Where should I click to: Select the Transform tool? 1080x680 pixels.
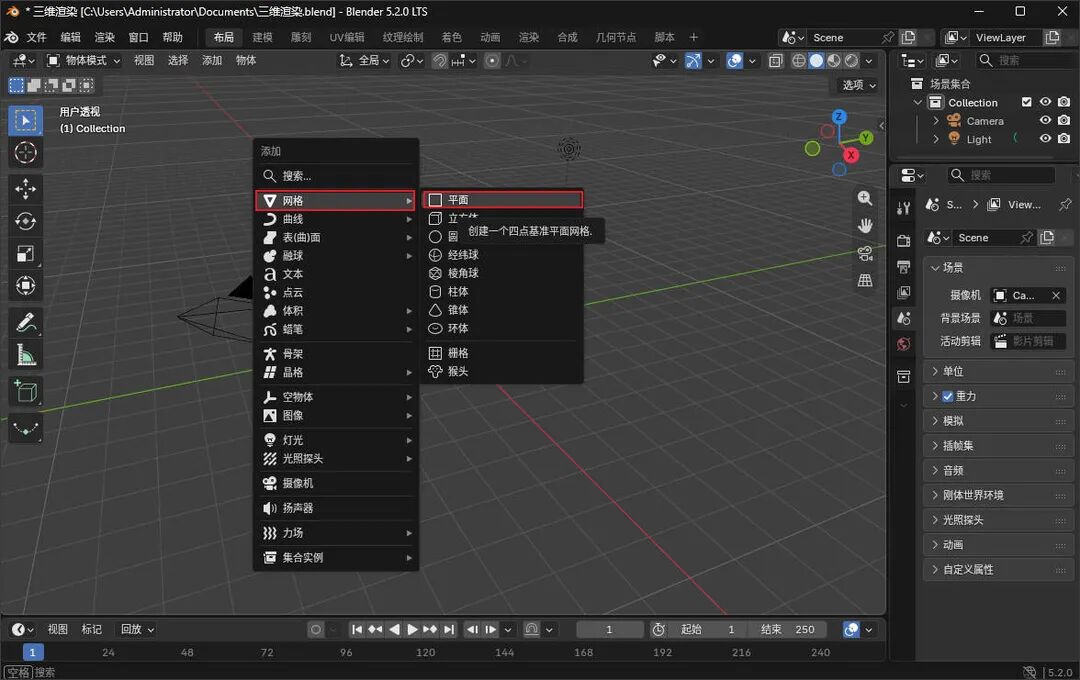tap(25, 285)
